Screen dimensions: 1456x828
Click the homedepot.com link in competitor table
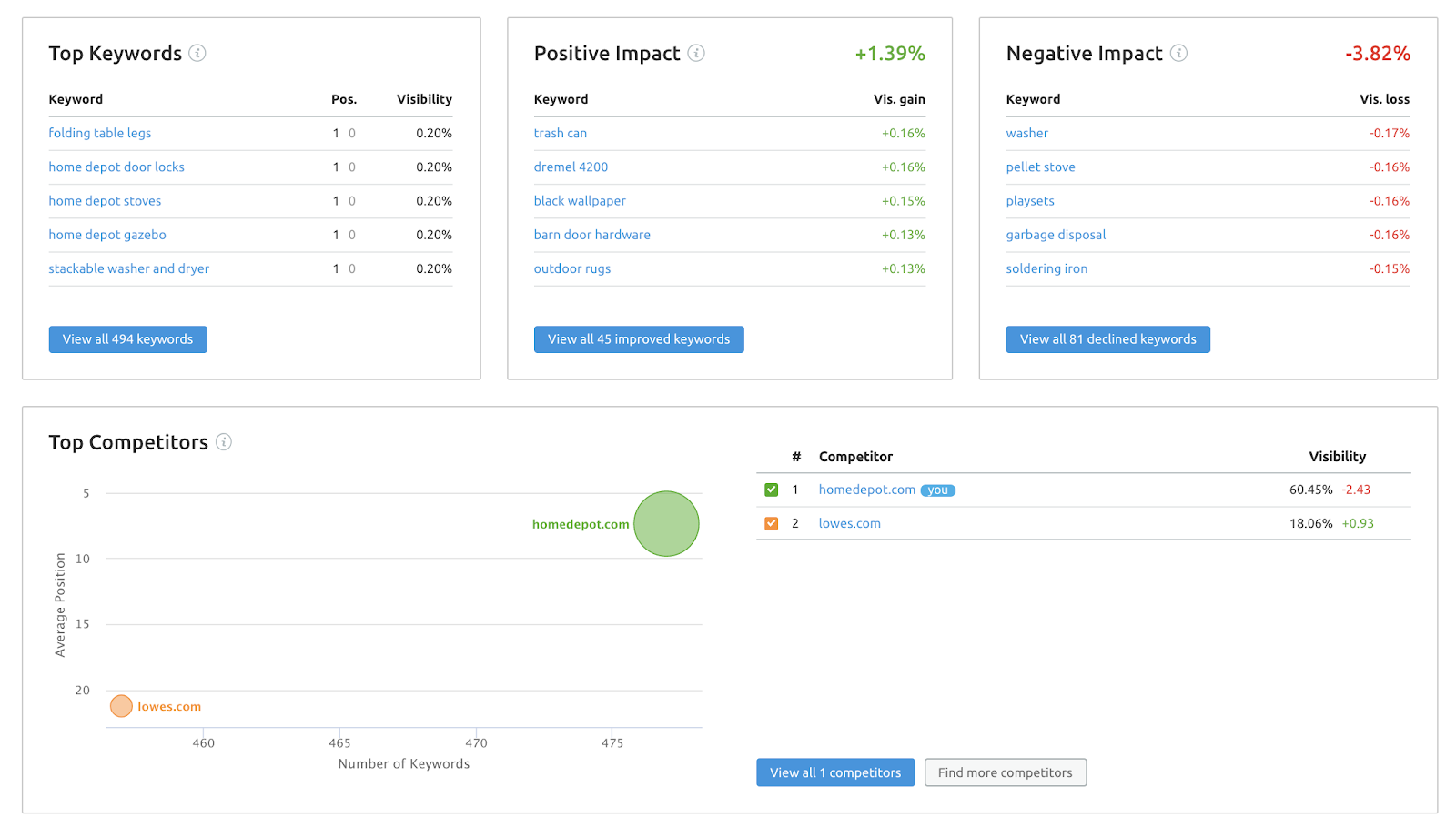tap(866, 490)
